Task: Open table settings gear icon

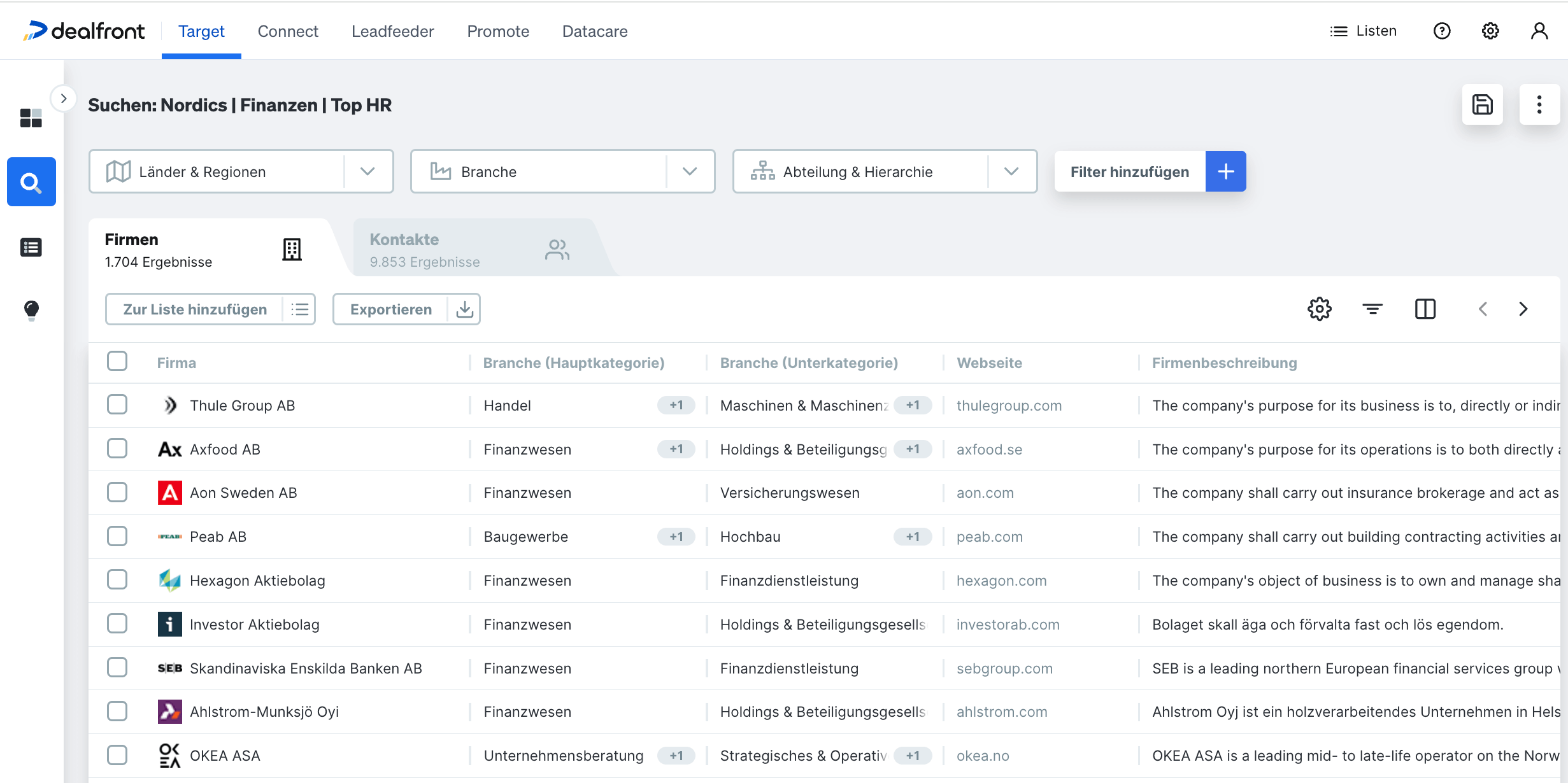Action: tap(1319, 309)
